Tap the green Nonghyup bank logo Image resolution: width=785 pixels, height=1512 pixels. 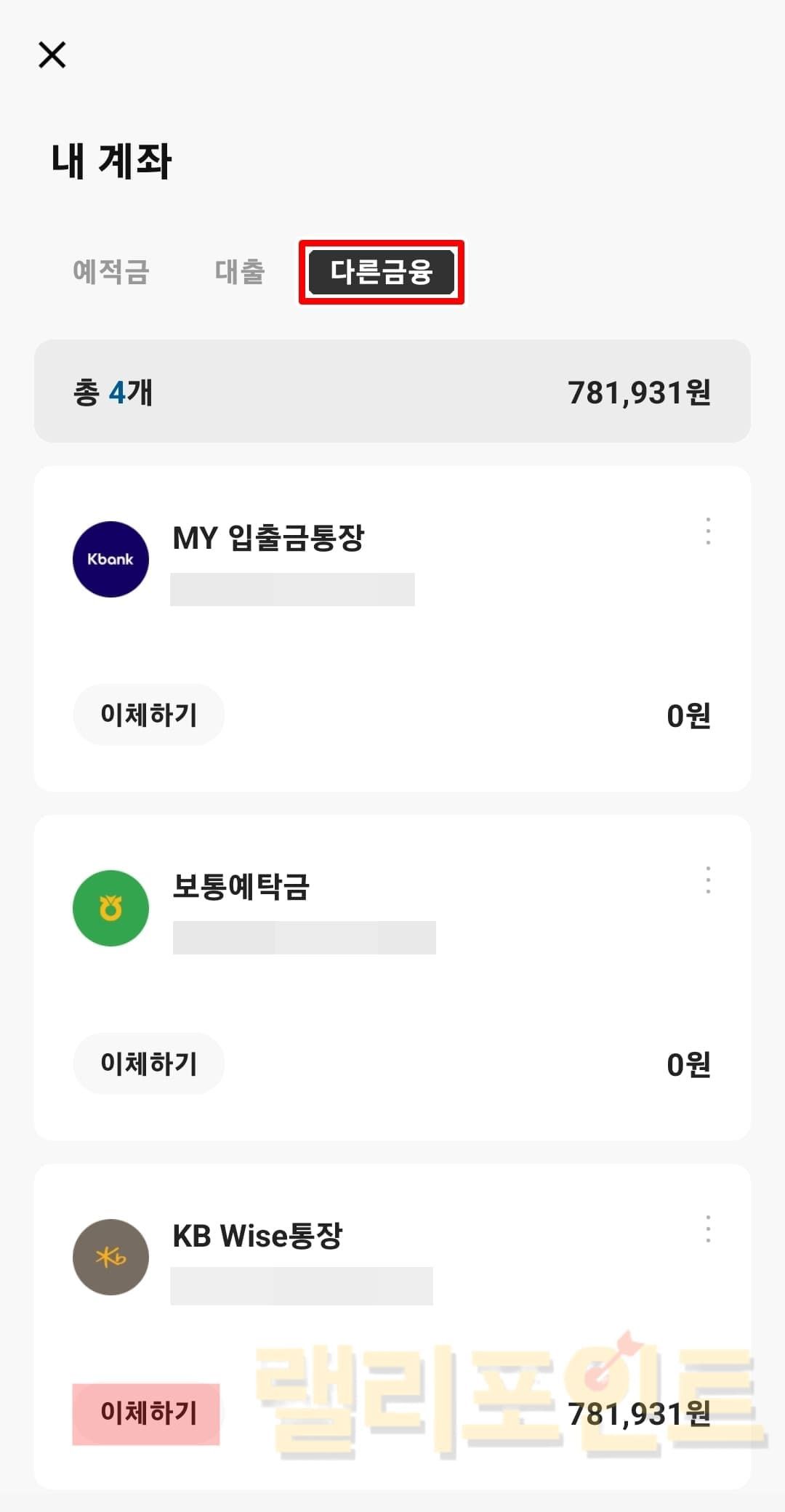(110, 908)
